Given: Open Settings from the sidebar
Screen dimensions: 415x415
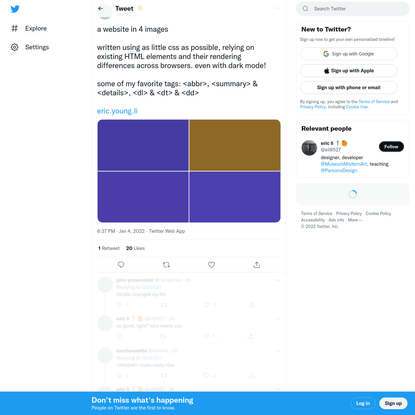Looking at the screenshot, I should click(30, 47).
